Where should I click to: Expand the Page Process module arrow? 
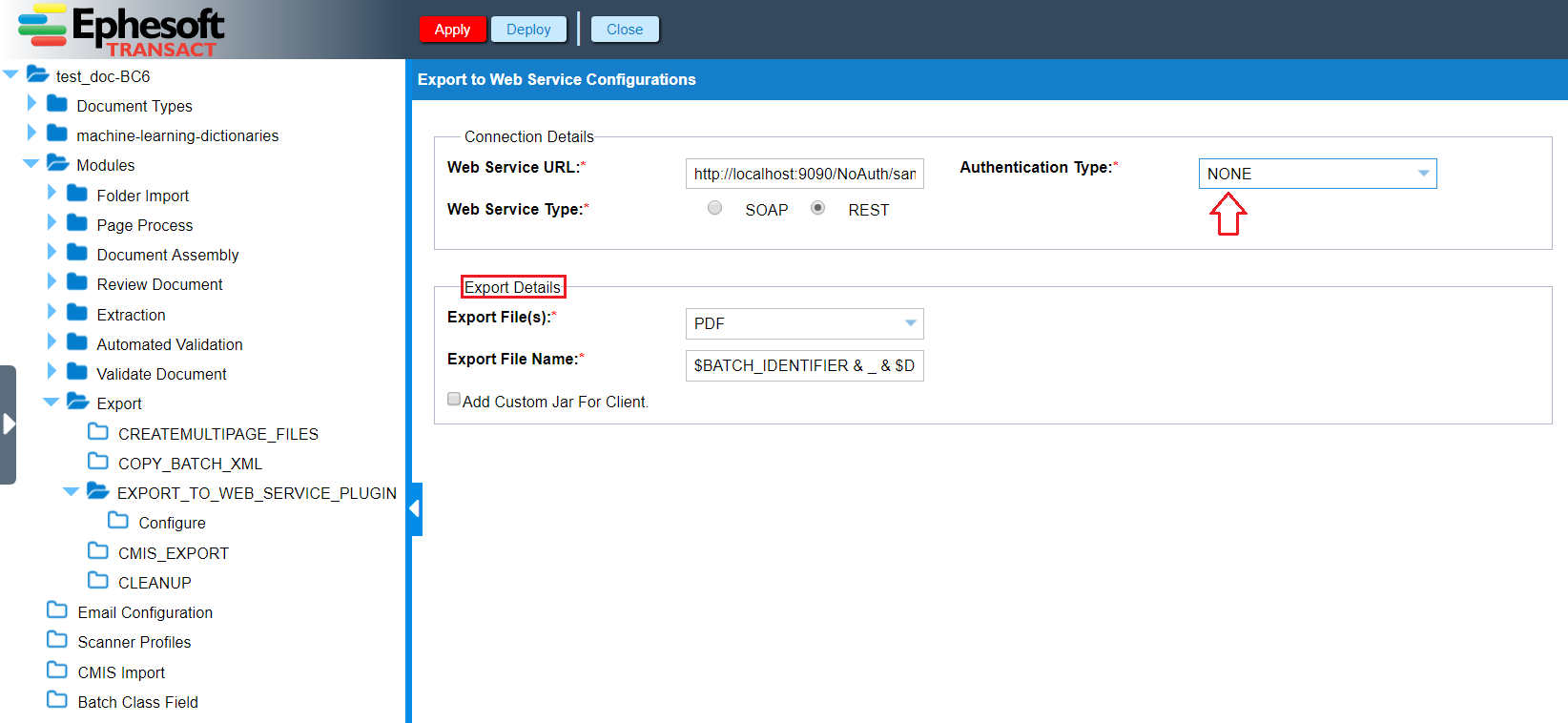[x=52, y=223]
